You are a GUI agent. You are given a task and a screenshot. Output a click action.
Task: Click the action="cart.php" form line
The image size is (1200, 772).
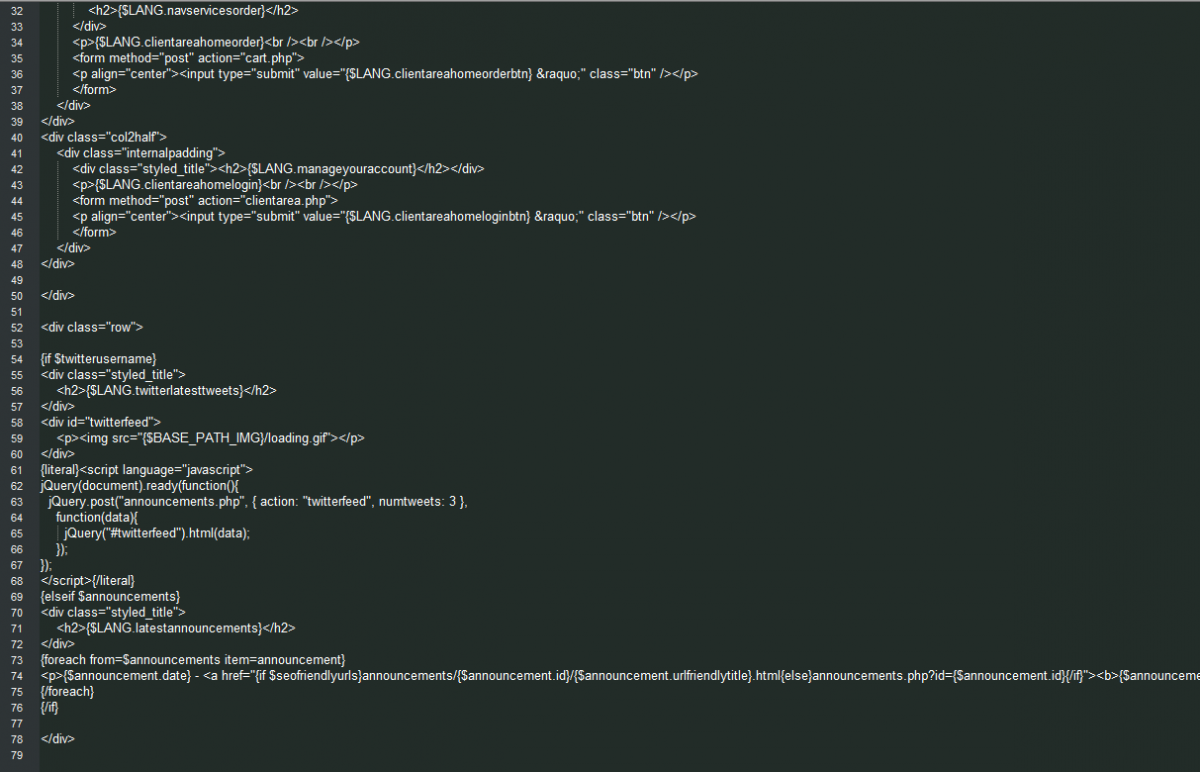189,58
